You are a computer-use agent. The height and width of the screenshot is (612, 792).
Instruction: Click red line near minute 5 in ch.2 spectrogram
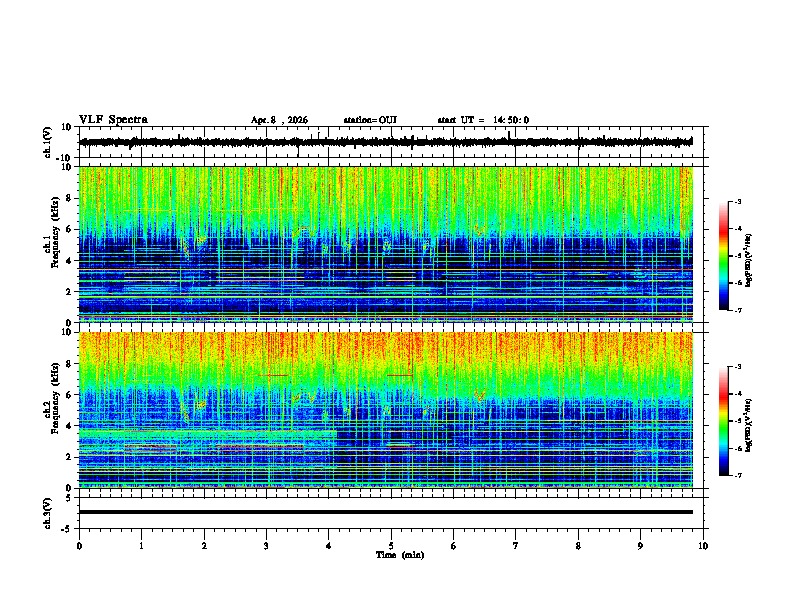[x=400, y=375]
